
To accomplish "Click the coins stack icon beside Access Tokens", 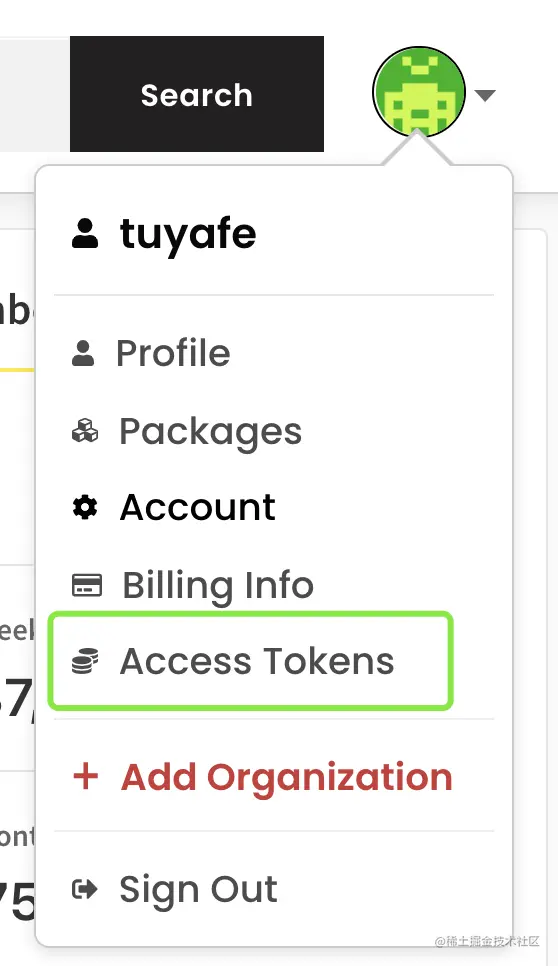I will pos(85,661).
